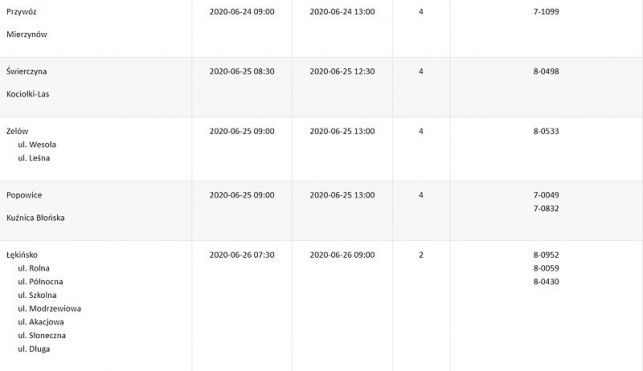643x371 pixels.
Task: Click ul. Modrzewiowa street entry
Action: [x=49, y=308]
